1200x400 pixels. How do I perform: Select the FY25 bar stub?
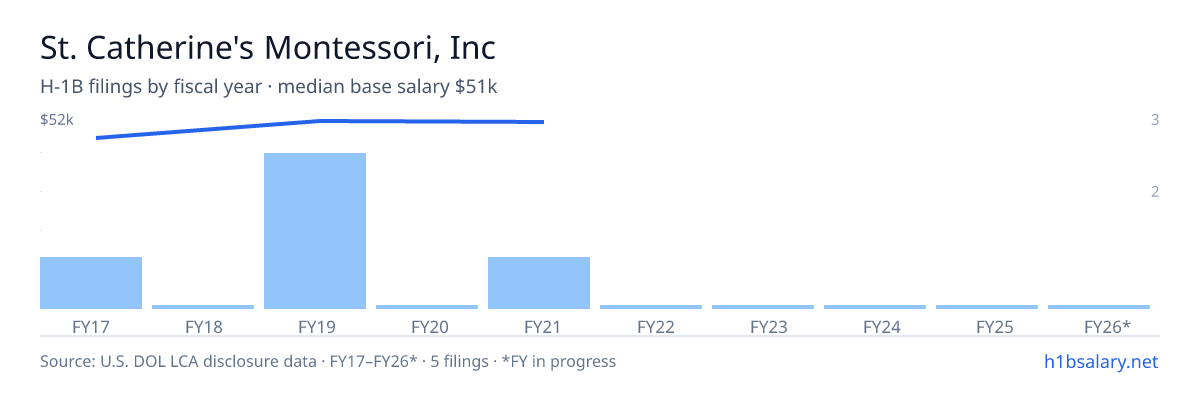click(987, 307)
